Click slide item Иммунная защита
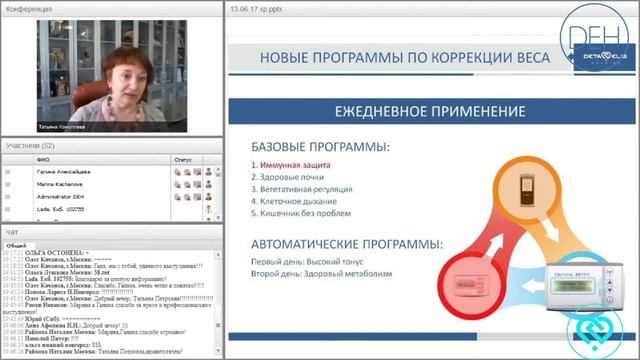This screenshot has height=360, width=640. [291, 165]
